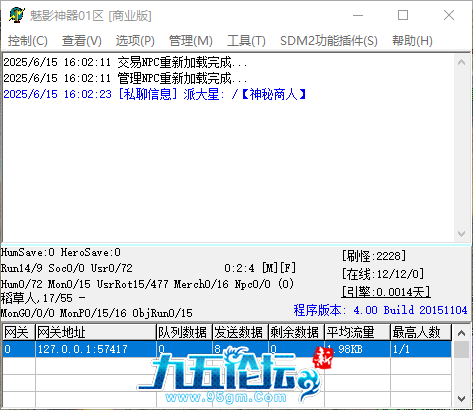Open the 管理(M) menu

click(x=191, y=41)
